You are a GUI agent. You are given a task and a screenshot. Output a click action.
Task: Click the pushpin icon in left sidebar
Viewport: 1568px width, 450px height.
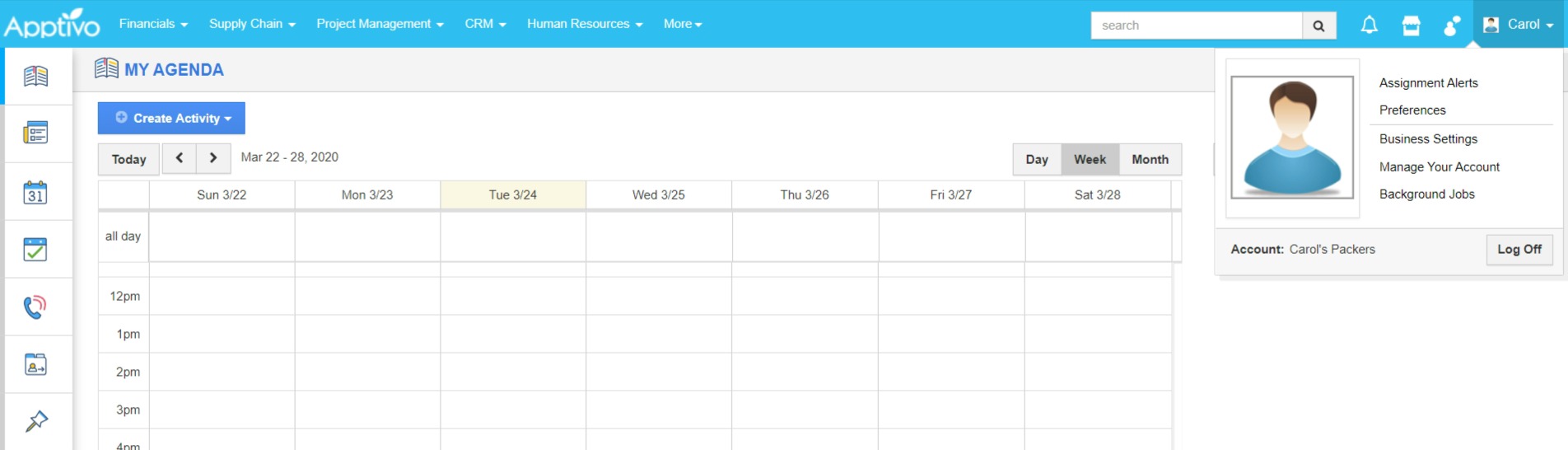click(35, 421)
